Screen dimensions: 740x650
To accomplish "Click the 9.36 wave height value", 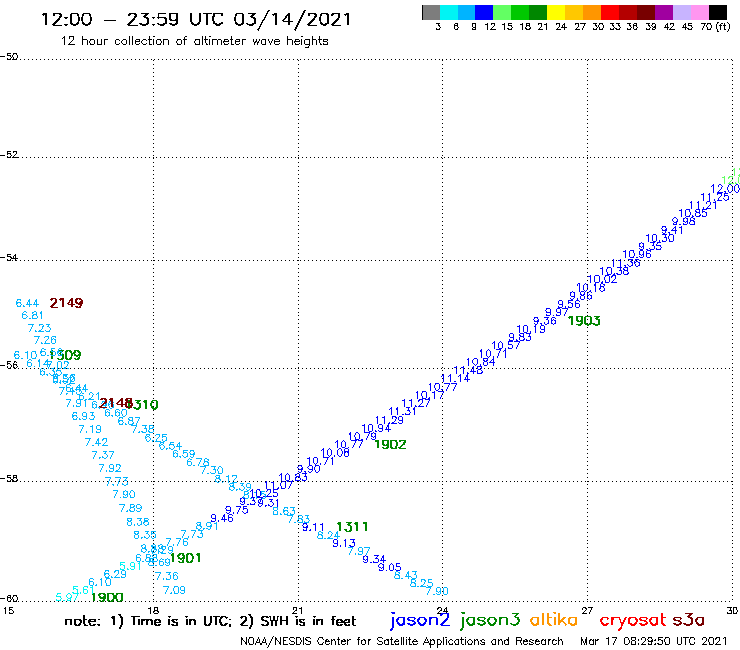I will click(x=545, y=321).
